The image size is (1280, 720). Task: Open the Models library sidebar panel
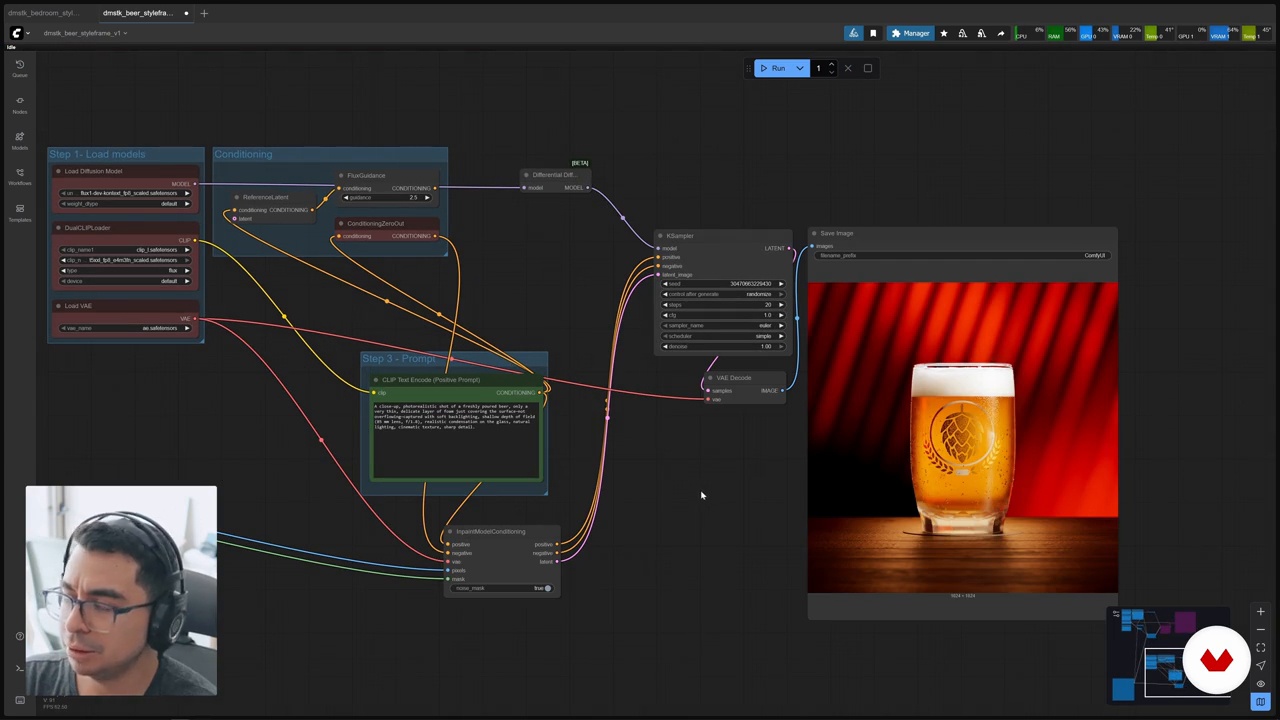19,140
